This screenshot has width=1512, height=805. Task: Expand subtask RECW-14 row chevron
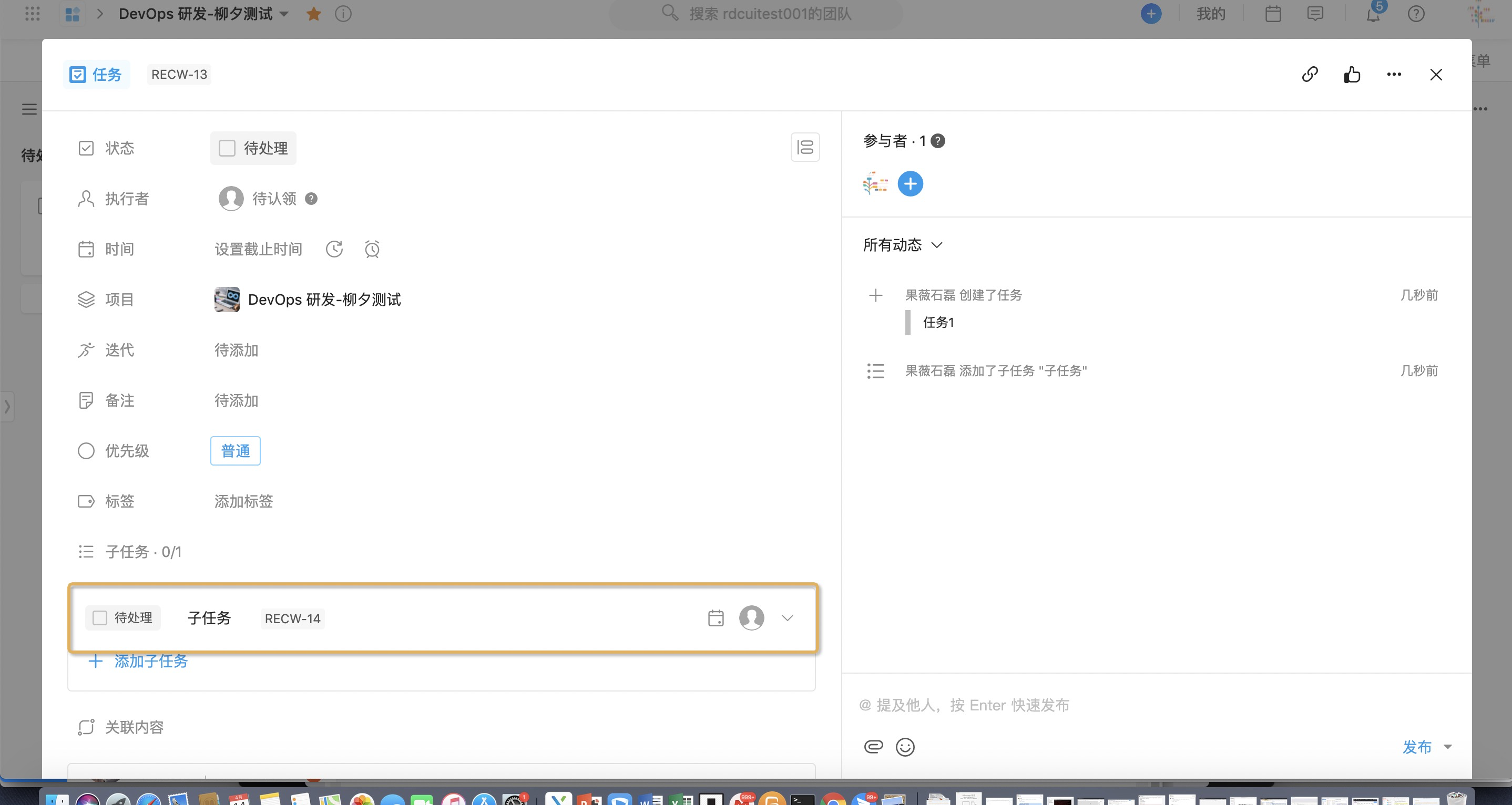[x=787, y=618]
